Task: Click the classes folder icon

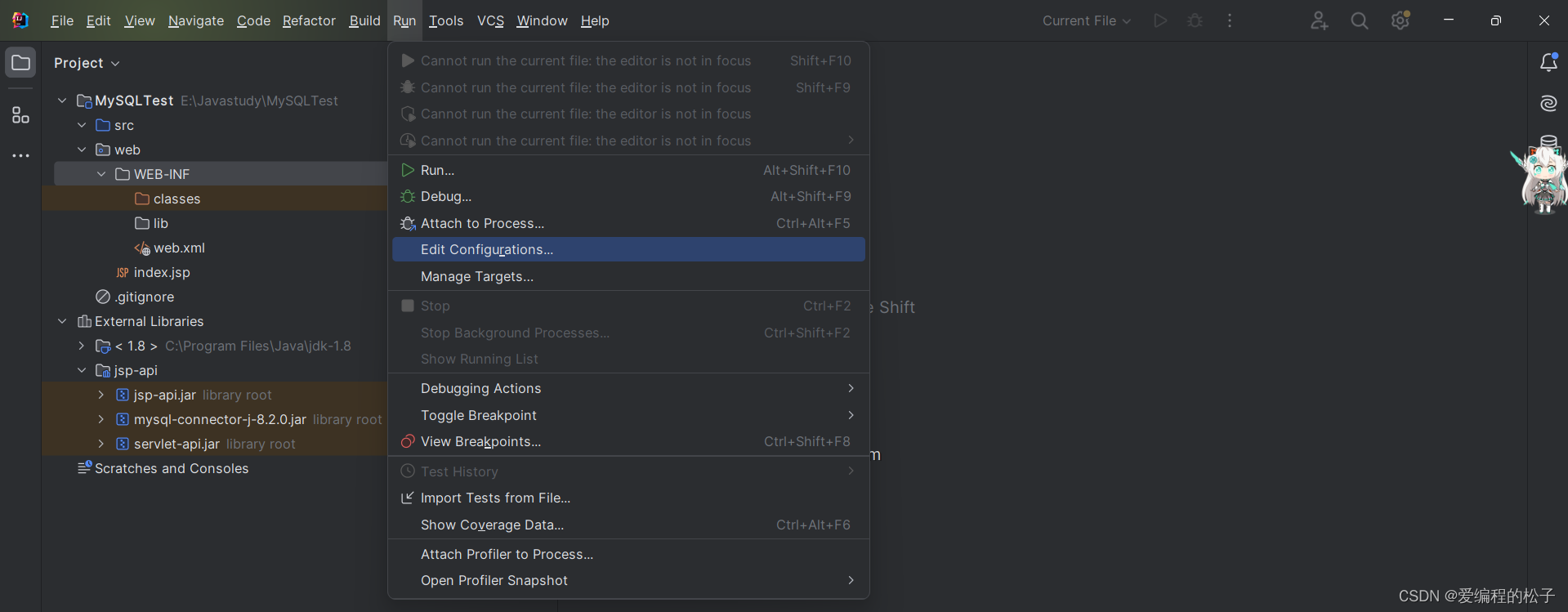Action: (142, 199)
